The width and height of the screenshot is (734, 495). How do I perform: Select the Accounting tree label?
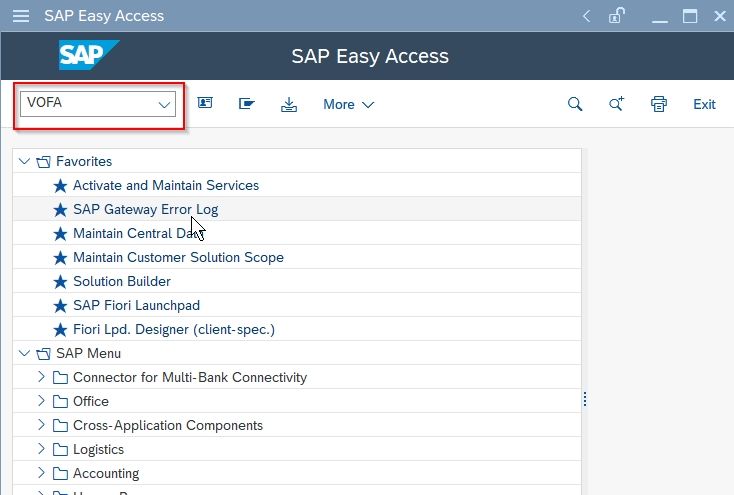[x=106, y=473]
